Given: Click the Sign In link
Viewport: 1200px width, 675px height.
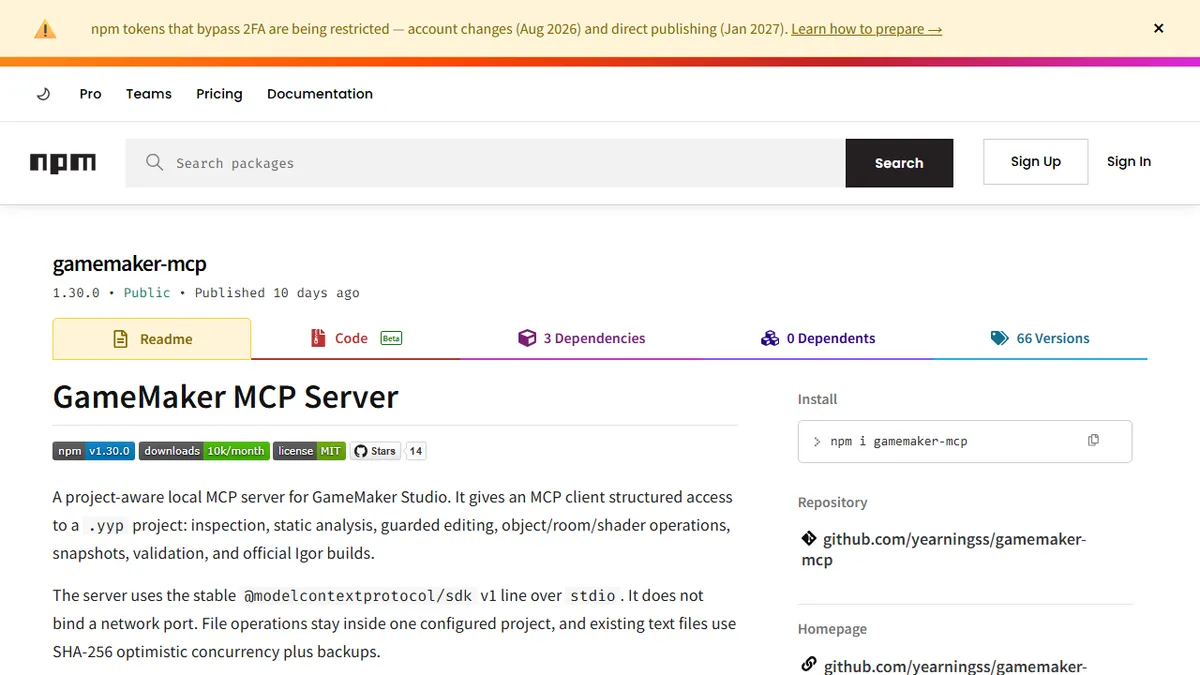Looking at the screenshot, I should click(x=1129, y=162).
